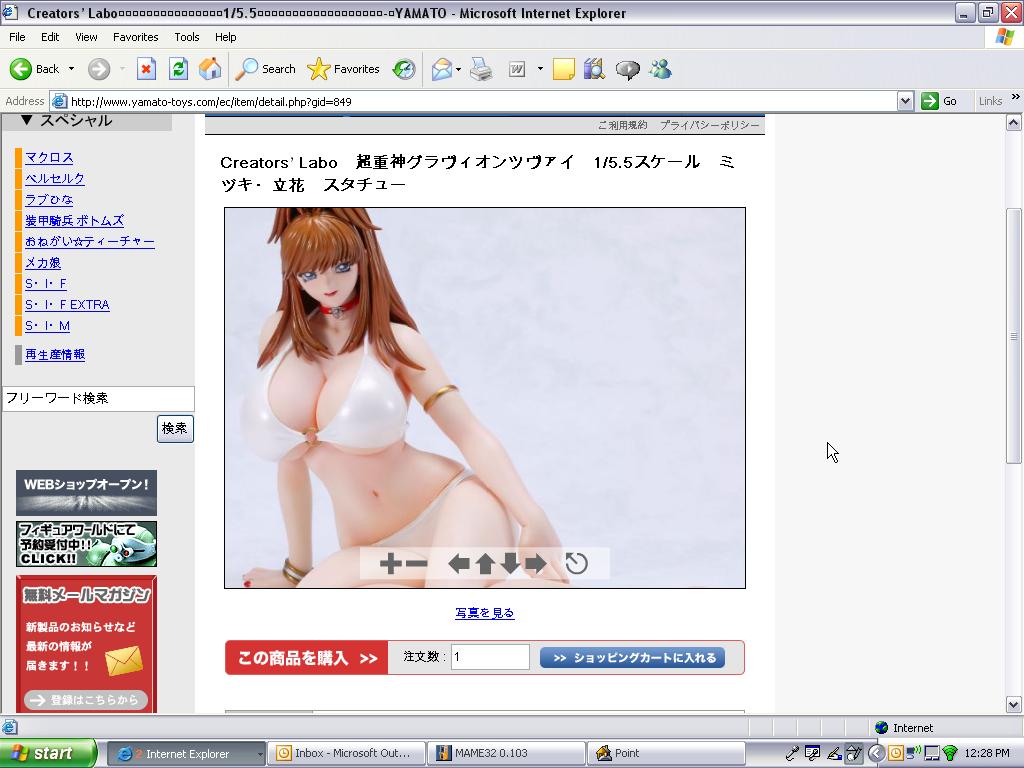1024x768 pixels.
Task: Click the page scrollbar up arrow
Action: tap(1014, 122)
